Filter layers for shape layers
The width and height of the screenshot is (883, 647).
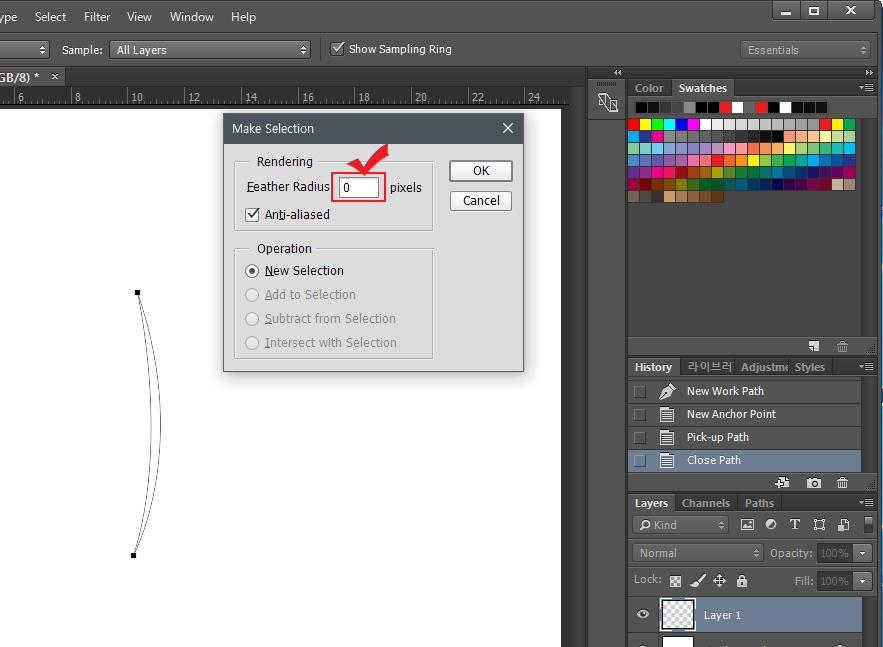tap(819, 525)
